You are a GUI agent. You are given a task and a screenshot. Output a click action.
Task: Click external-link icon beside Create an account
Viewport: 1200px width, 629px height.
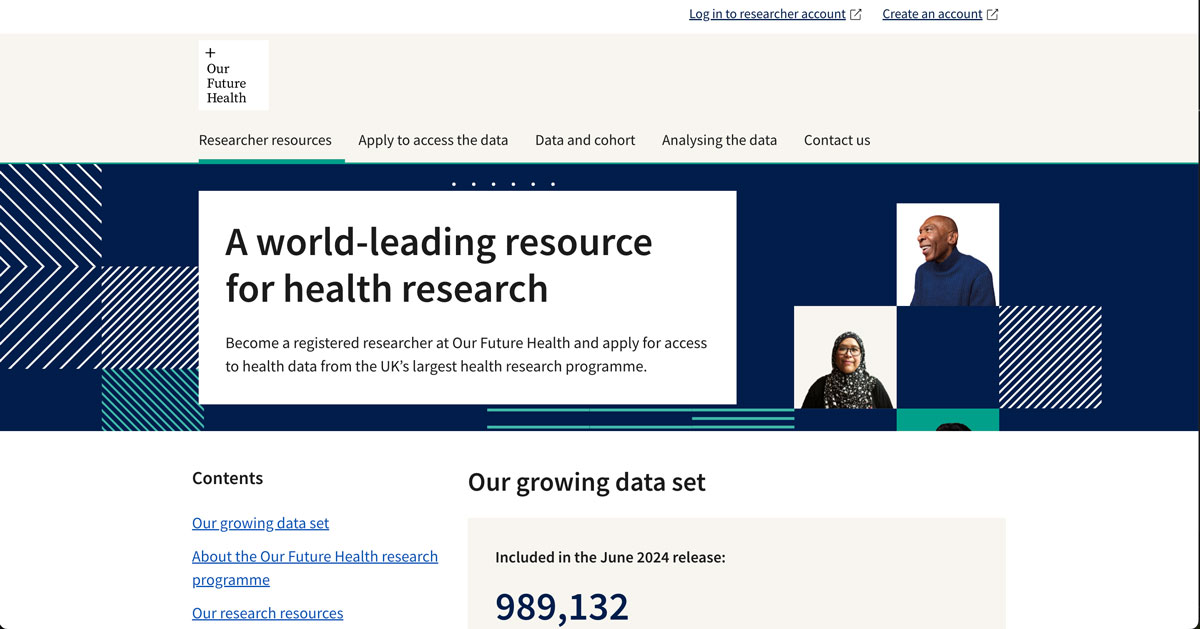(x=993, y=14)
